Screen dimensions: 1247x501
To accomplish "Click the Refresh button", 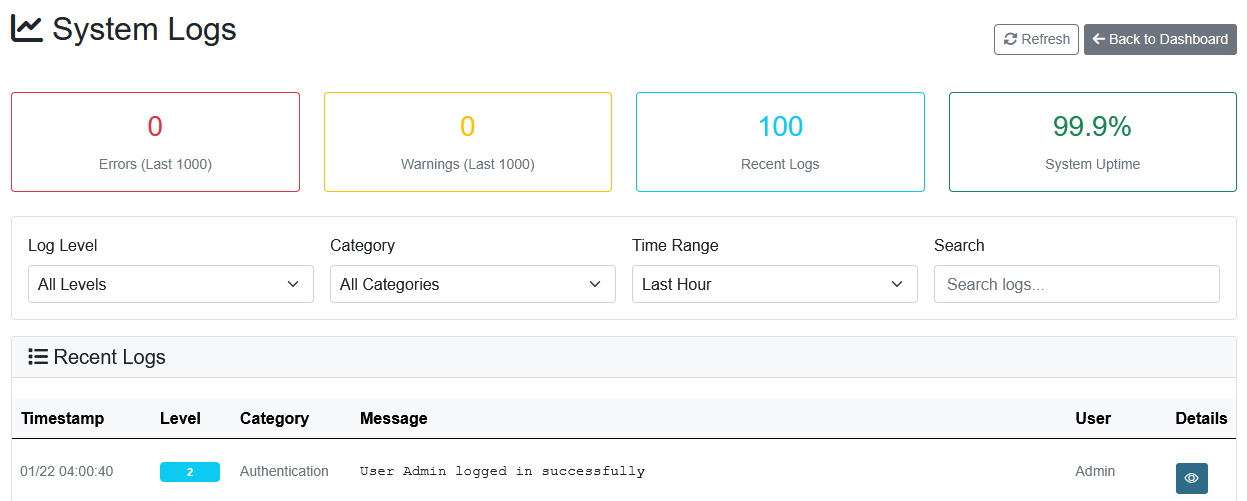I will coord(1036,39).
